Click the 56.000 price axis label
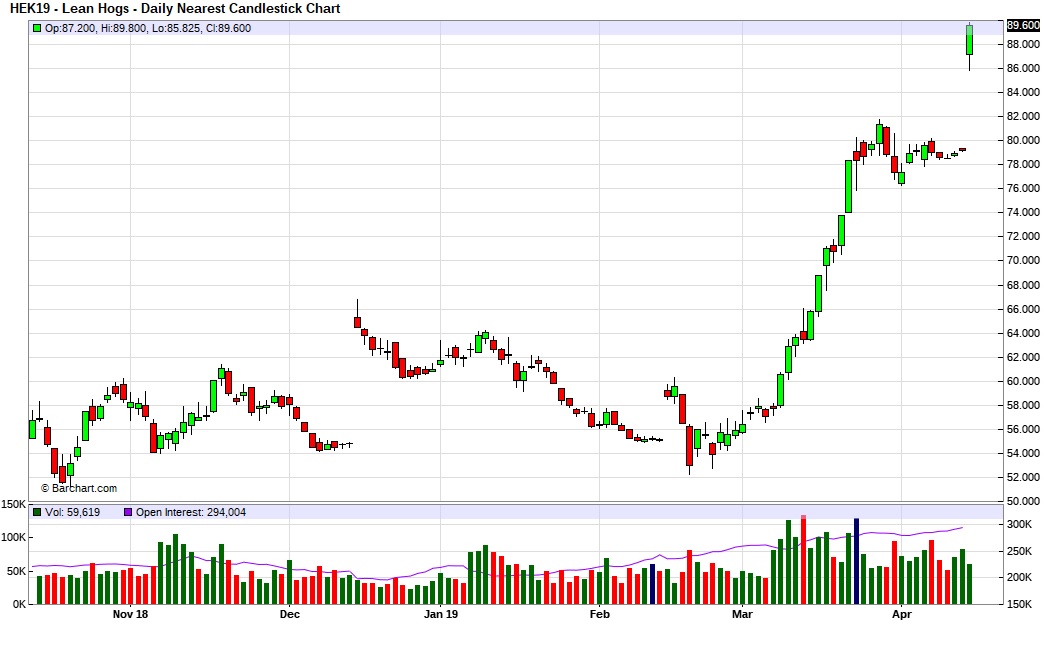The height and width of the screenshot is (645, 1045). [1023, 429]
